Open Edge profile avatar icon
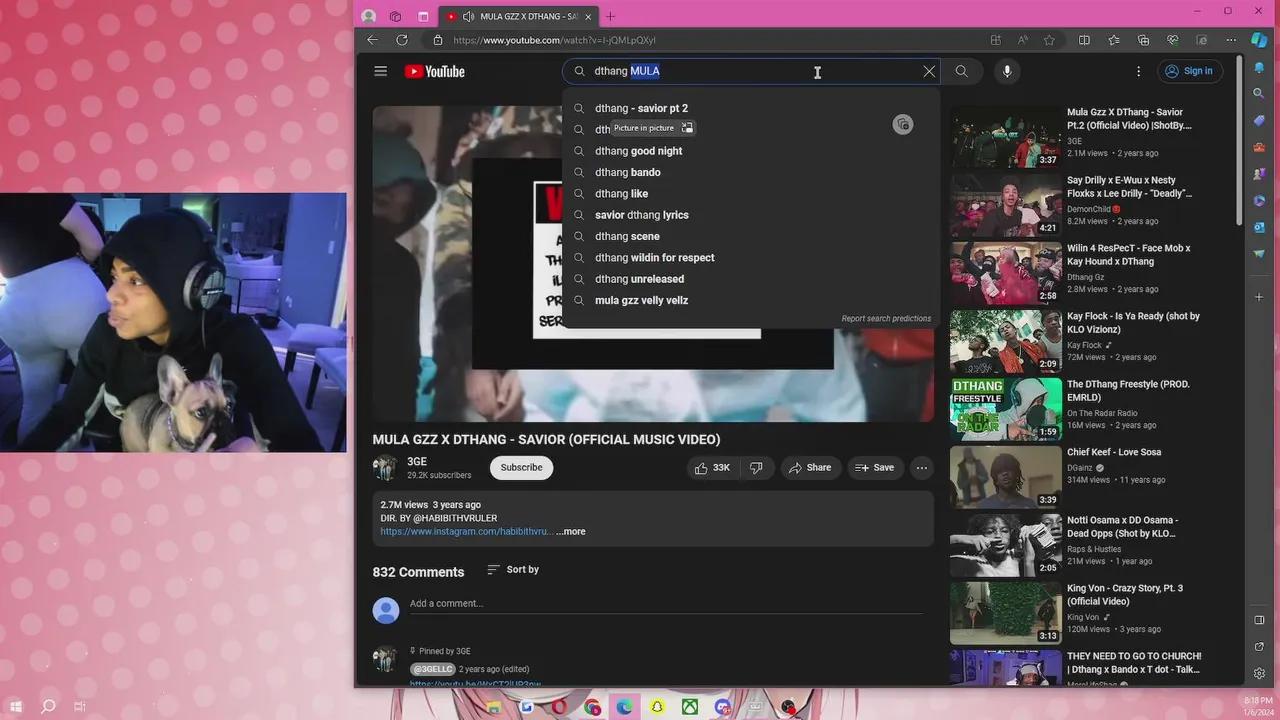Screen dimensions: 1280x720 coord(368,16)
